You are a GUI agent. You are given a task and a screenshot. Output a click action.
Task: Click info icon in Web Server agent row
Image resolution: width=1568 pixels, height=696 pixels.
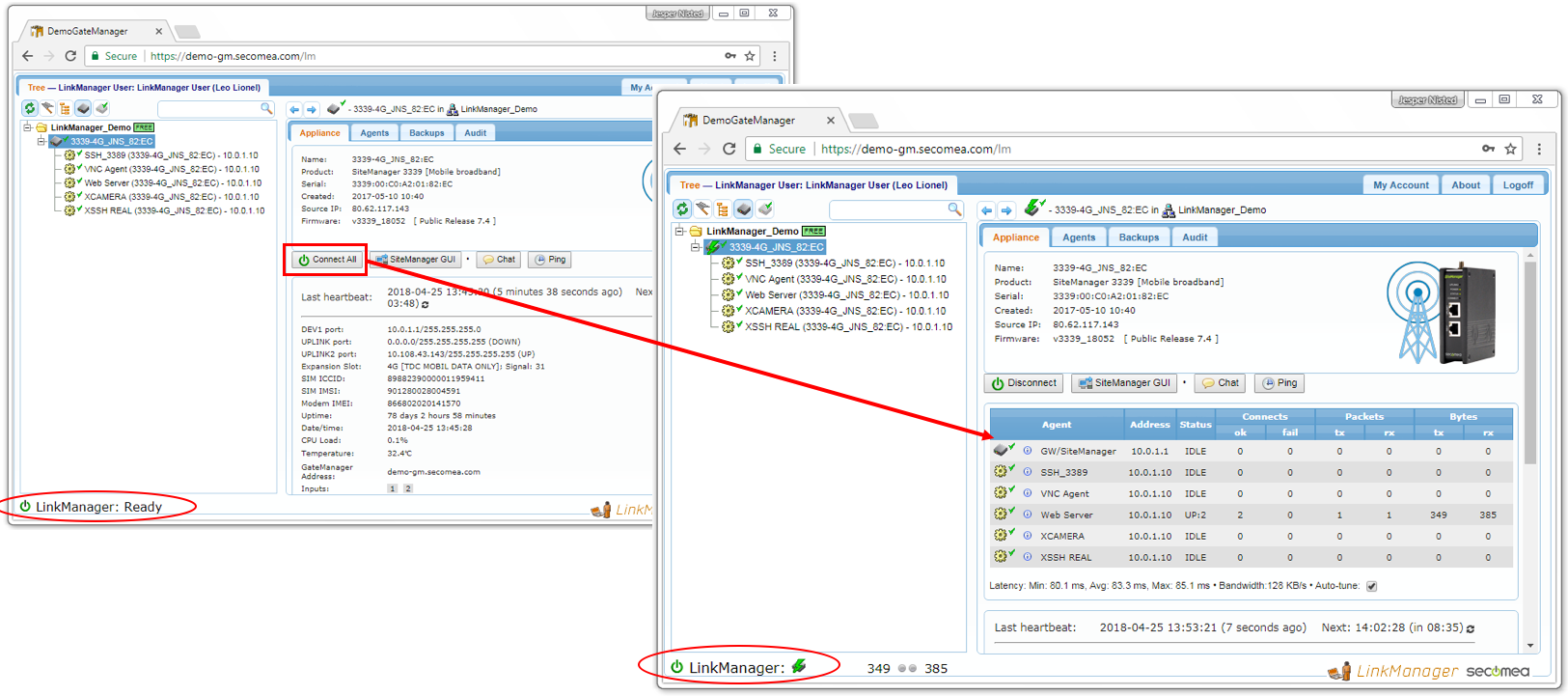pyautogui.click(x=1028, y=515)
